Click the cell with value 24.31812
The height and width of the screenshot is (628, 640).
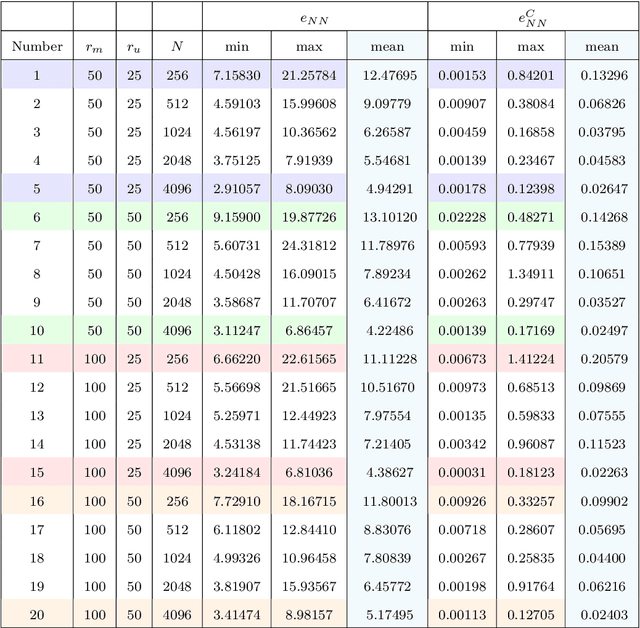pyautogui.click(x=309, y=245)
